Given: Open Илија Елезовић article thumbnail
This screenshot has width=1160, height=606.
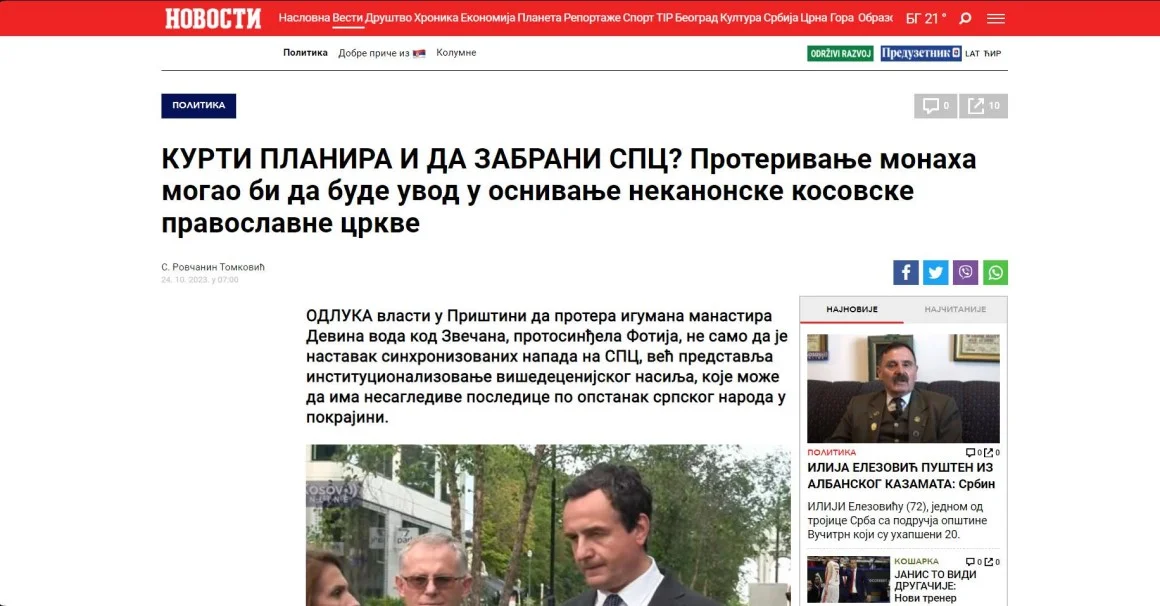Looking at the screenshot, I should 903,388.
